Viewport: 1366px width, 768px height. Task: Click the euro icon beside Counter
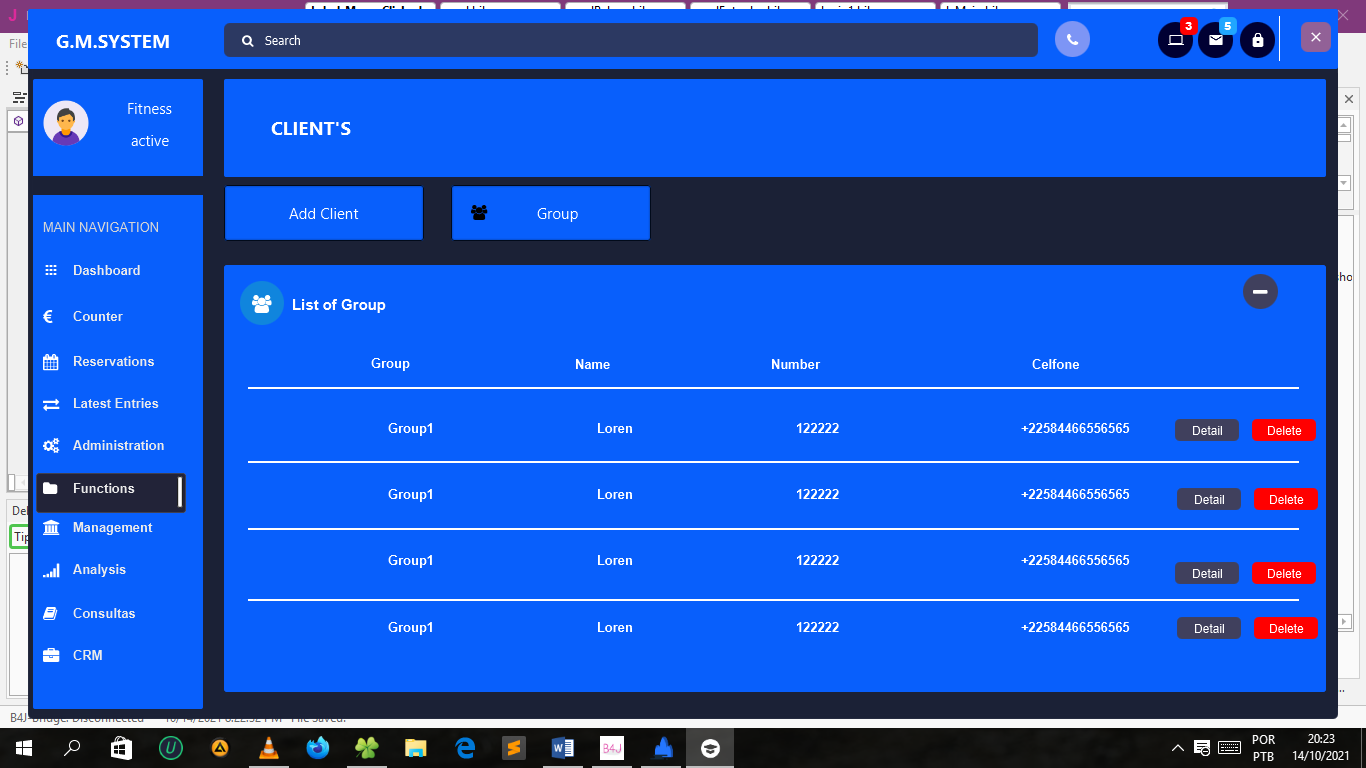48,317
